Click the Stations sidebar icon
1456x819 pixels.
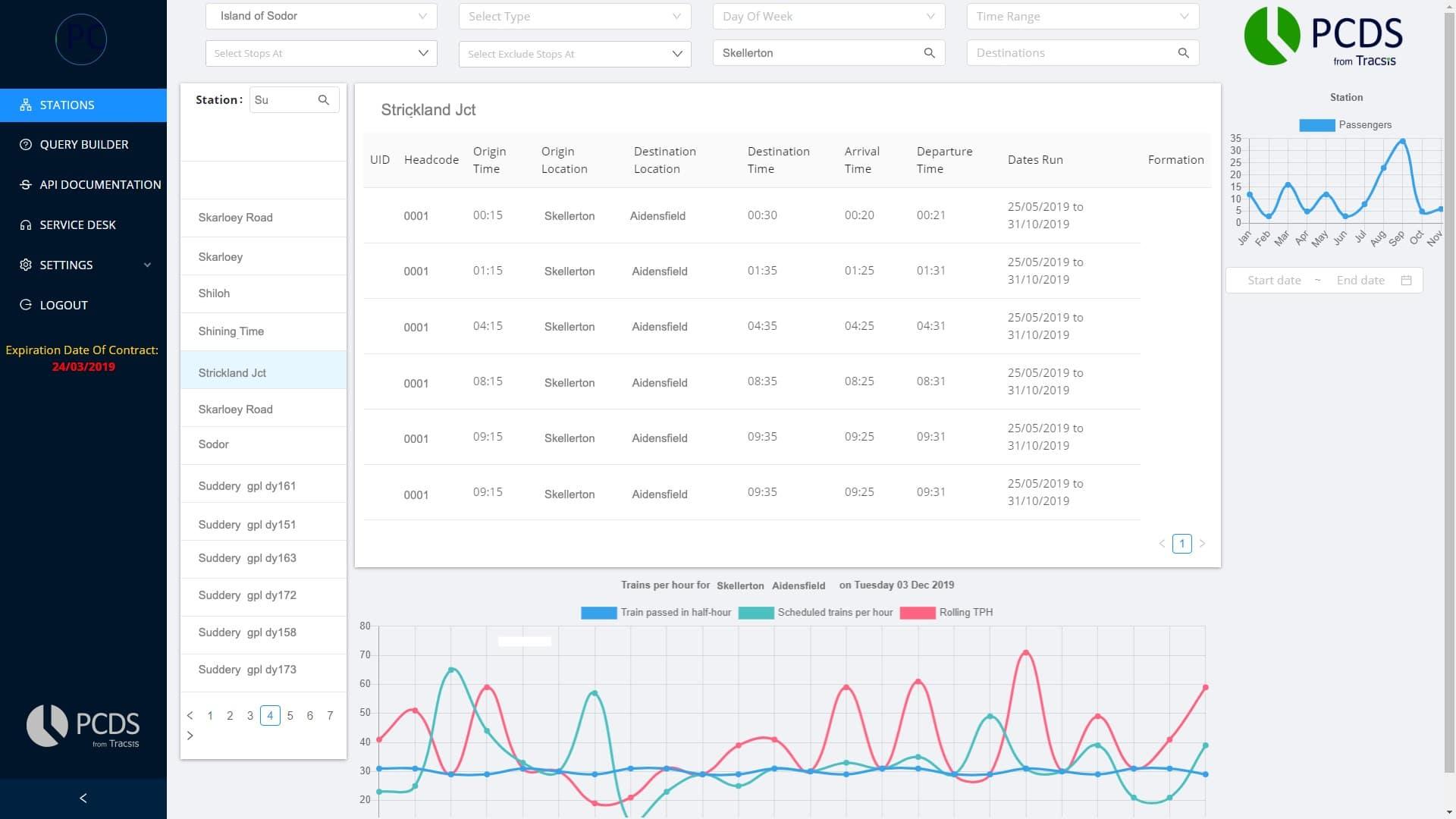tap(26, 105)
